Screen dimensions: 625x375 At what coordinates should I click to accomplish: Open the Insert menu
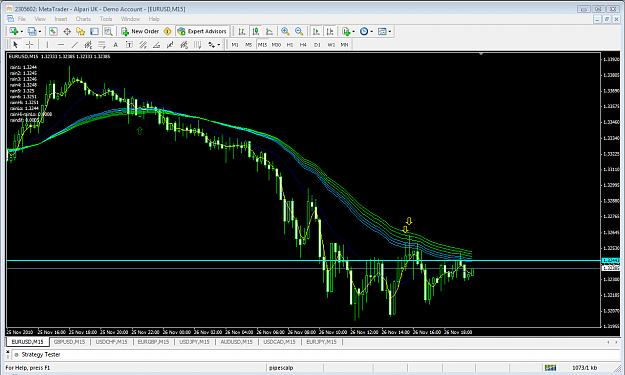click(x=61, y=19)
